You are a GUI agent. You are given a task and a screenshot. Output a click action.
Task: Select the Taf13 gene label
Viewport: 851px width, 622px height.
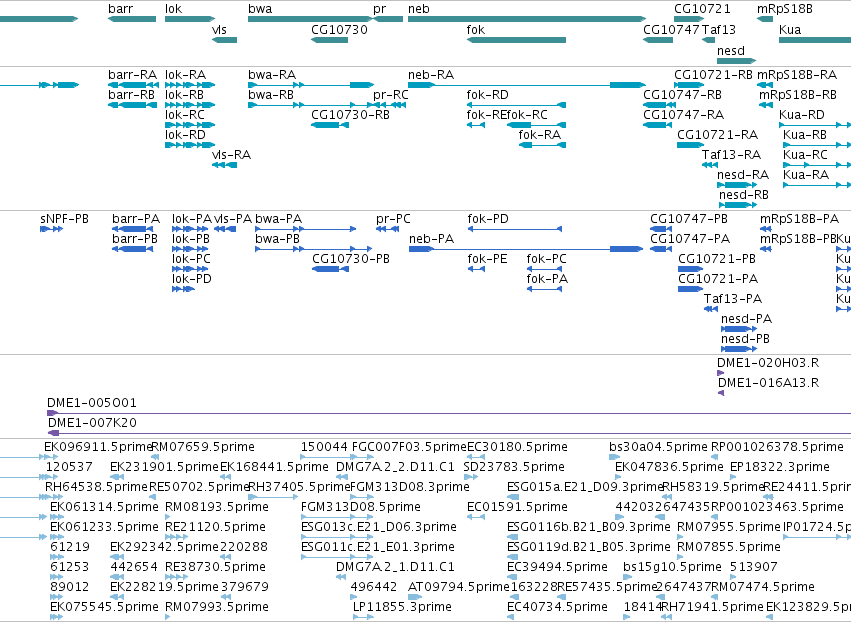coord(719,29)
